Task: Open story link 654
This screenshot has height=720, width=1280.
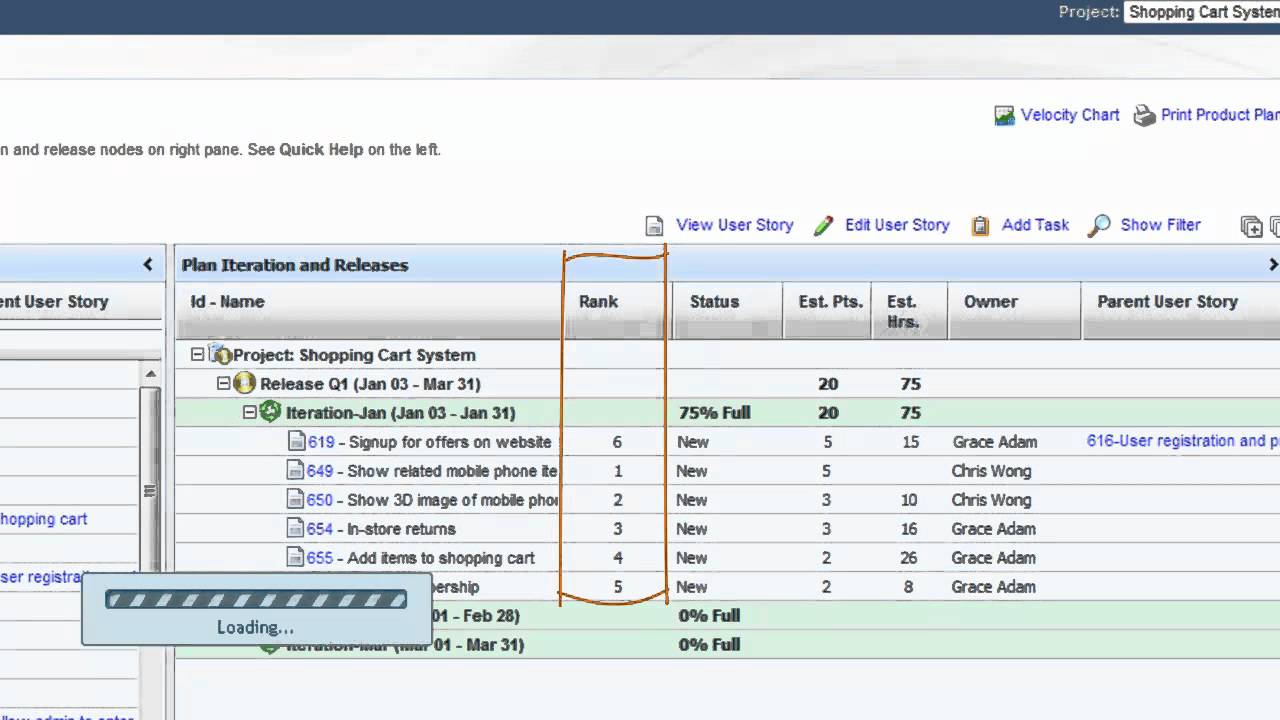Action: (x=320, y=529)
